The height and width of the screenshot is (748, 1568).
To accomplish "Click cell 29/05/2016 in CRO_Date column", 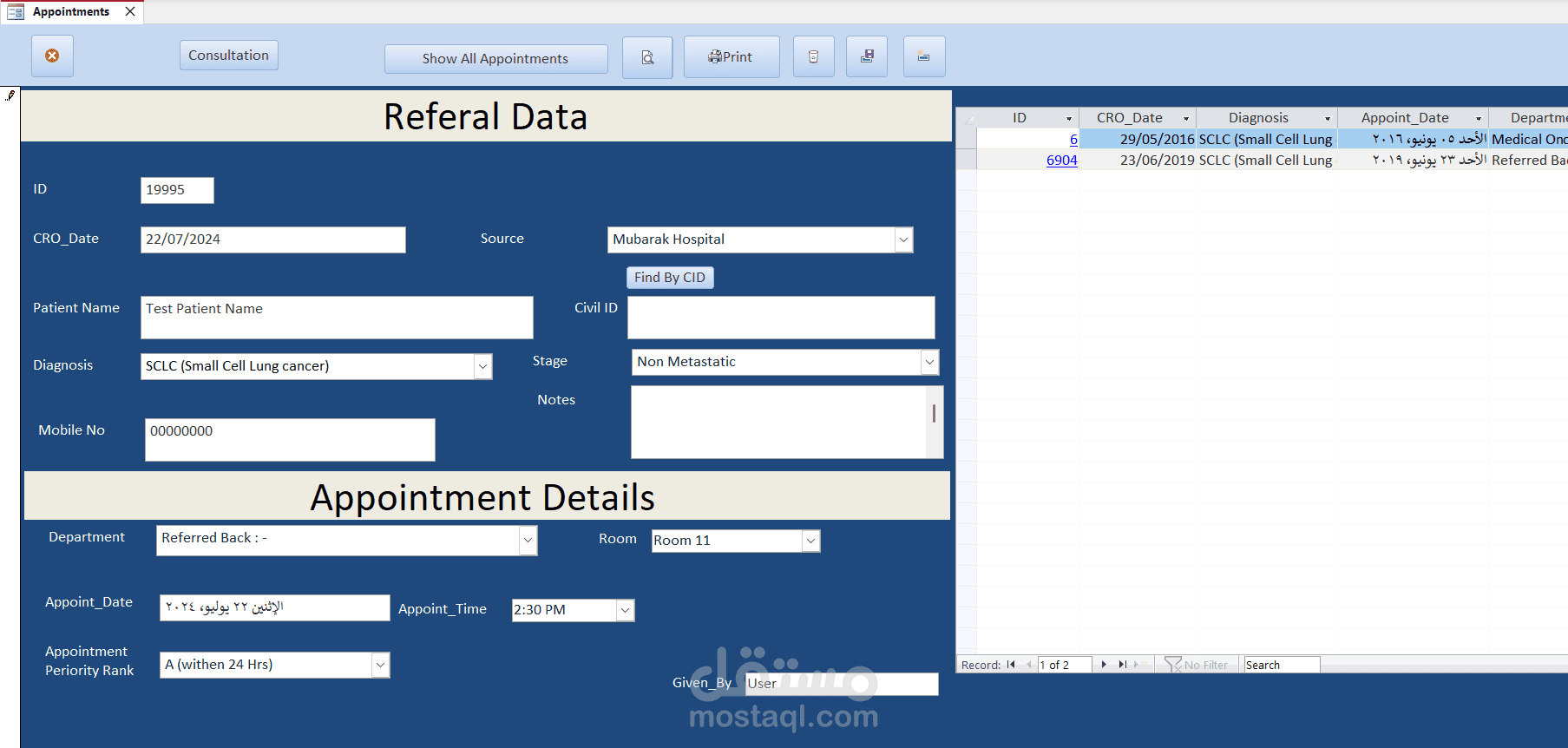I will tap(1138, 140).
